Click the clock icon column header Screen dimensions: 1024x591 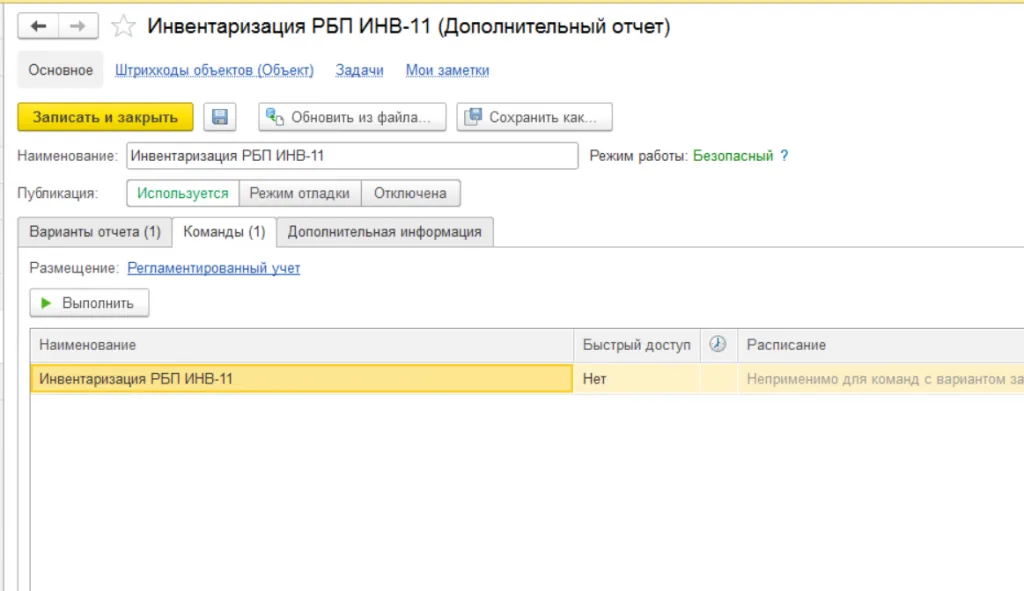coord(718,344)
